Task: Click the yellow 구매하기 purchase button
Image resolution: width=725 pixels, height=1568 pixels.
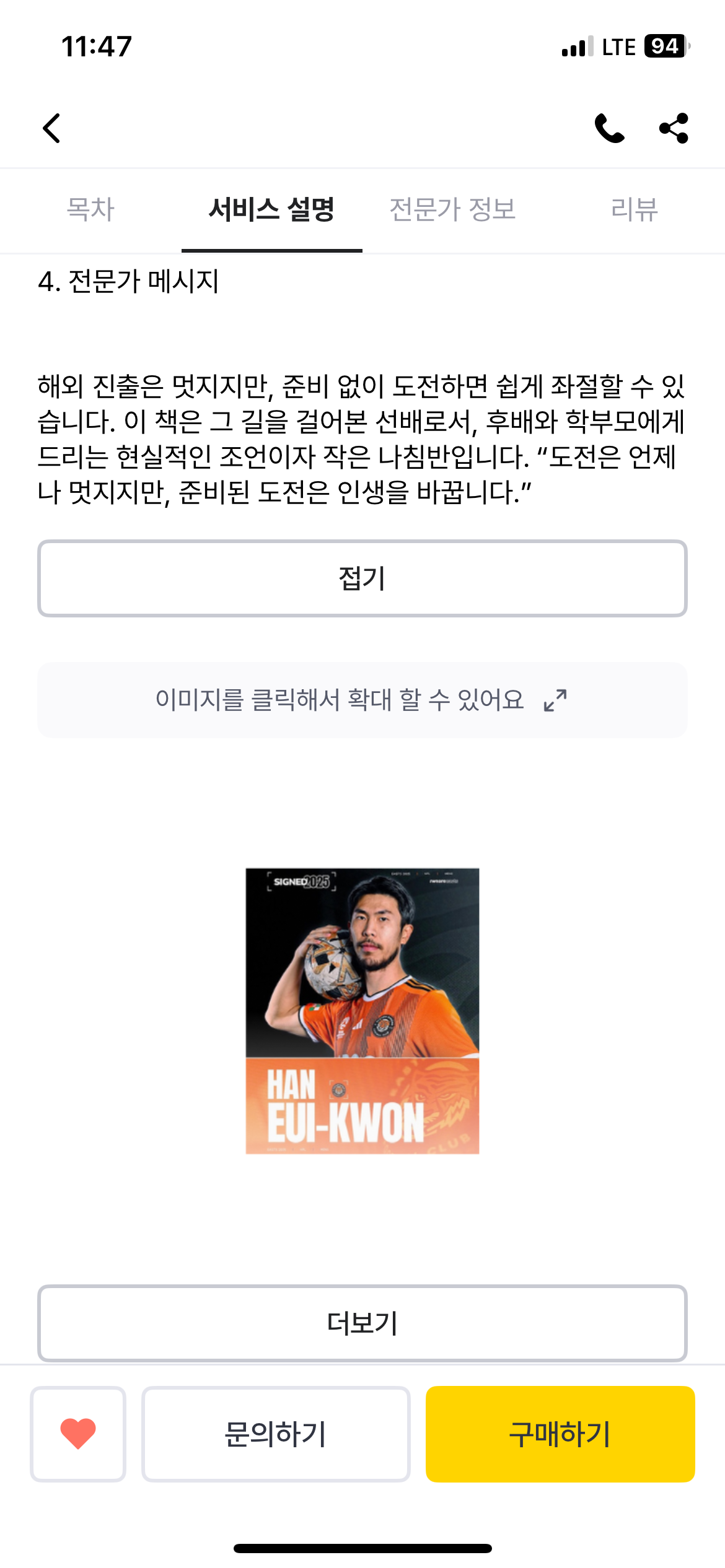Action: (560, 1434)
